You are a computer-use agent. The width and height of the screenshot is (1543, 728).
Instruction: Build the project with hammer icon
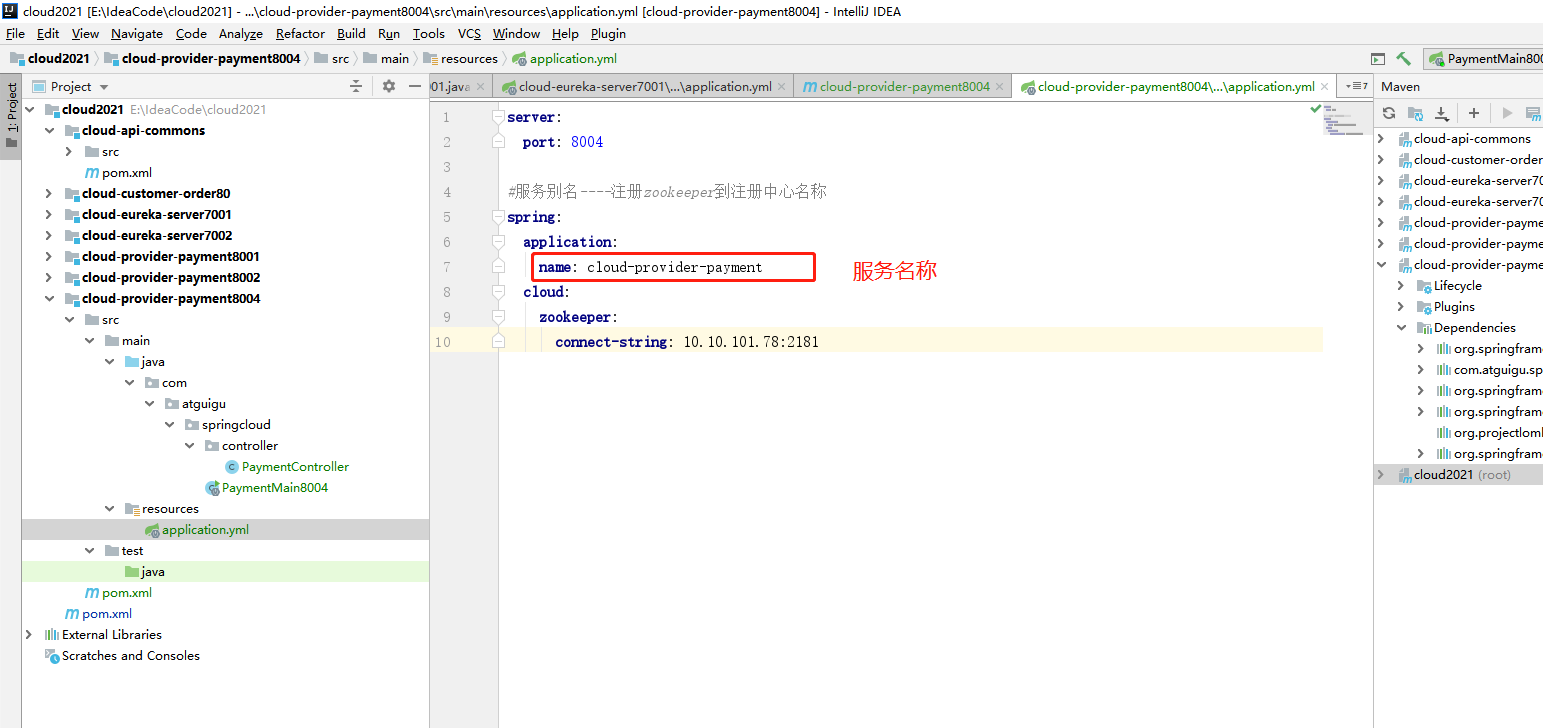[x=1404, y=59]
